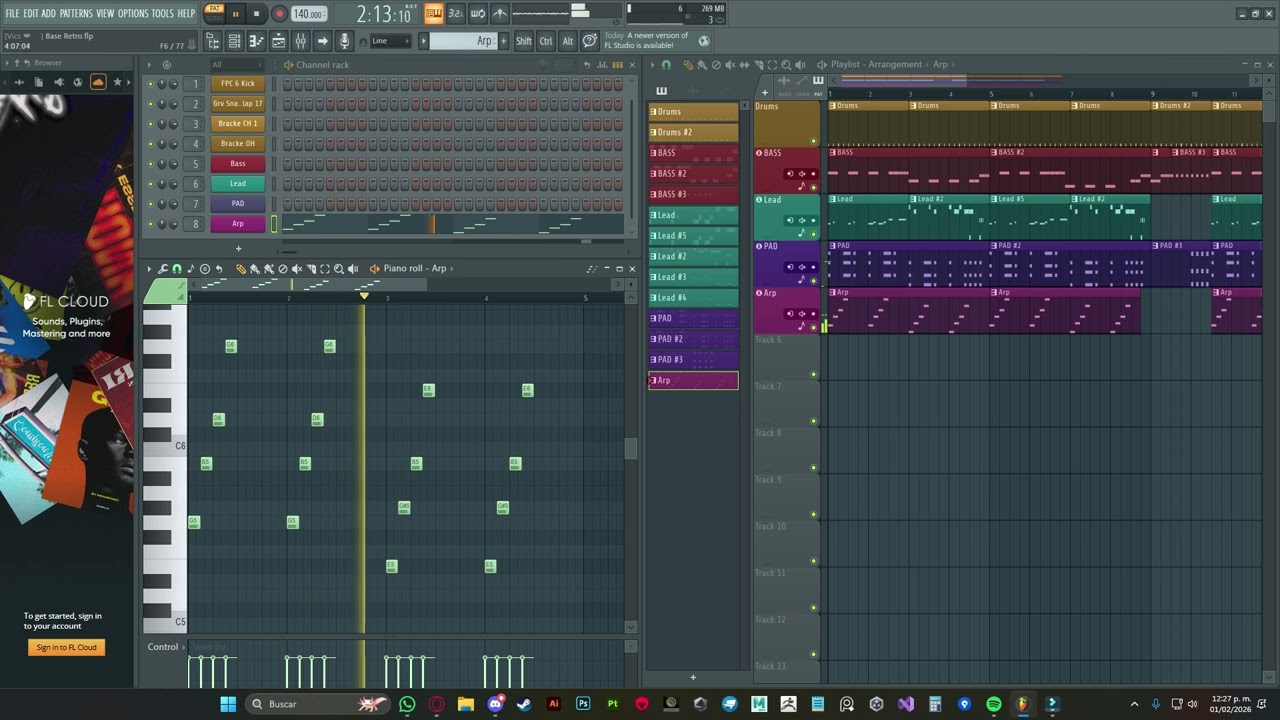Image resolution: width=1280 pixels, height=720 pixels.
Task: Click the microphone recording icon
Action: click(x=344, y=41)
